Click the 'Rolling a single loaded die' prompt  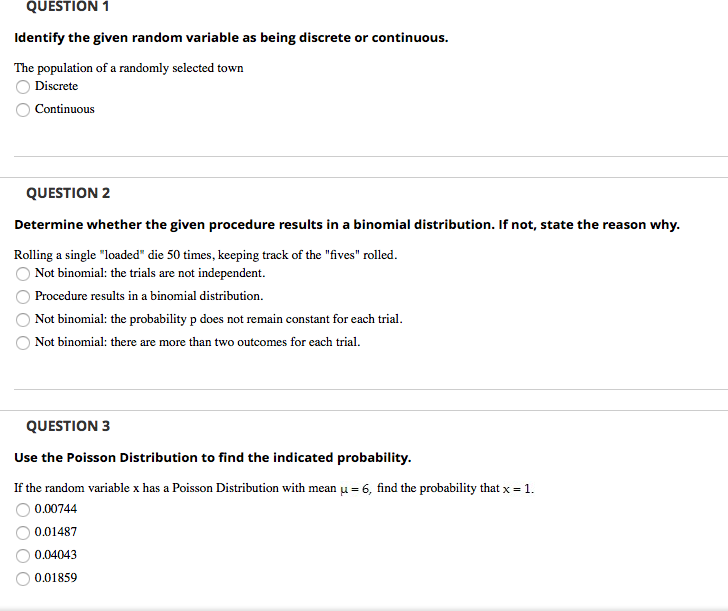206,255
